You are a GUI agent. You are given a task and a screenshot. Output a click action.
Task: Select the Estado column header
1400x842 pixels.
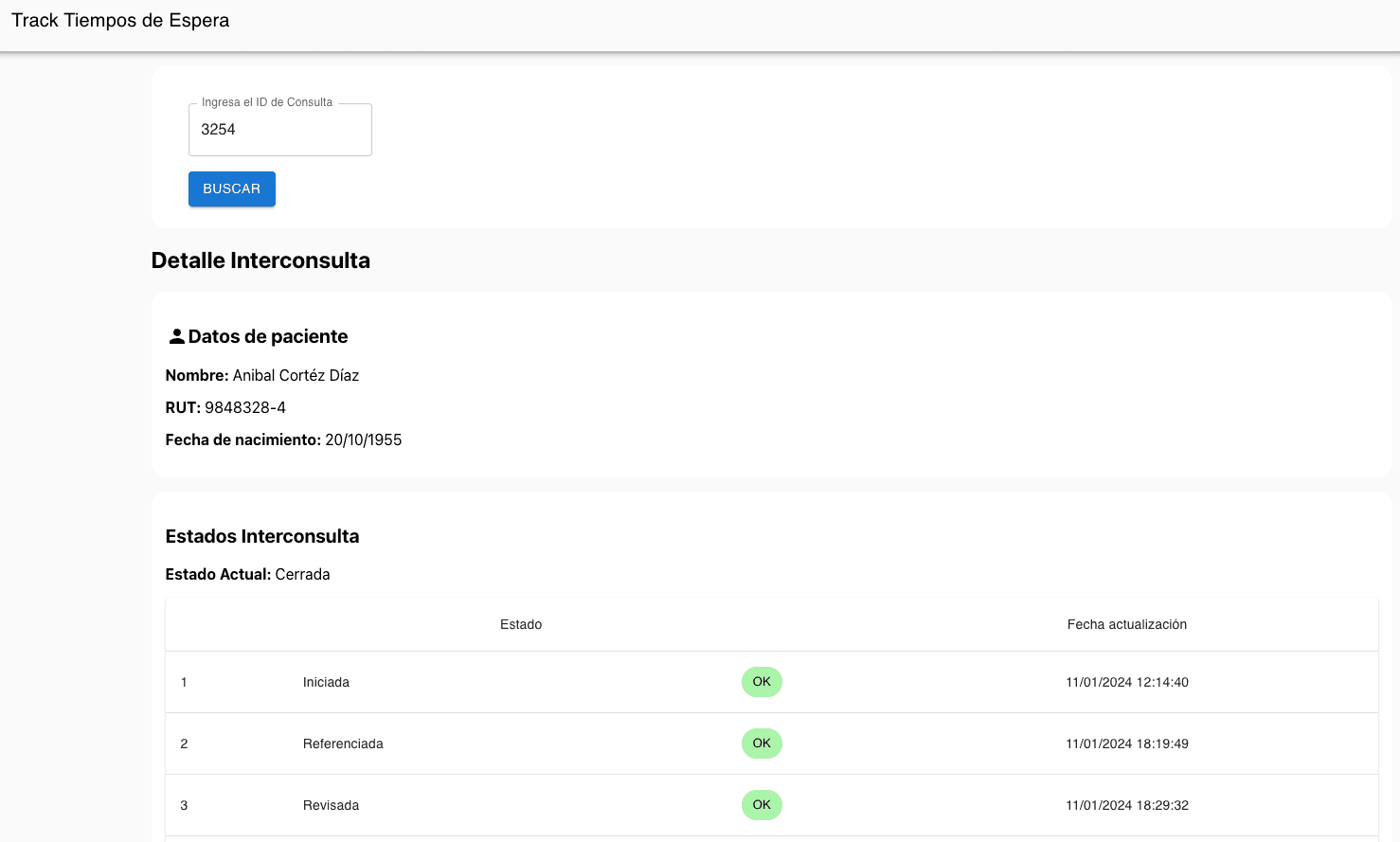(x=521, y=624)
